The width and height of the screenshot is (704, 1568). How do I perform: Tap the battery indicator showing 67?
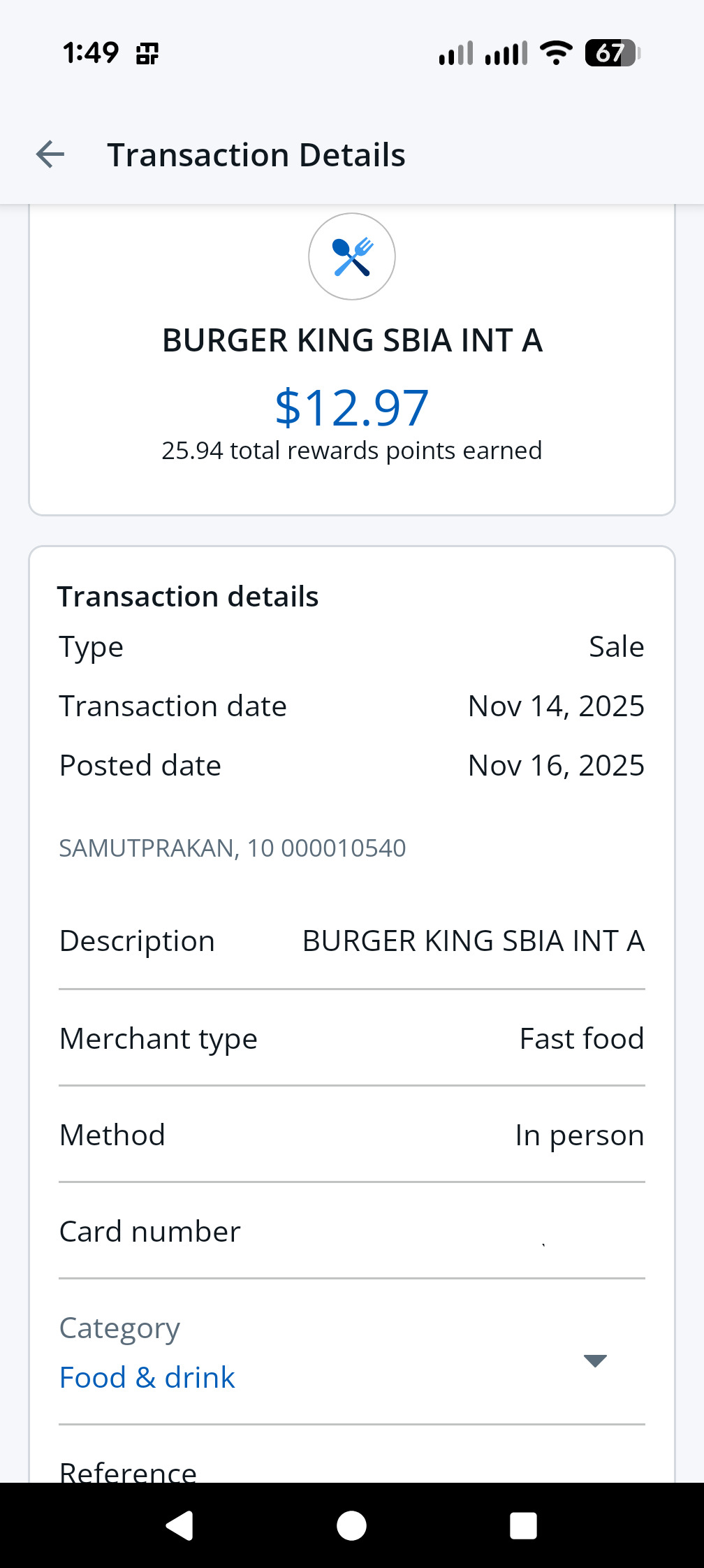(x=612, y=53)
